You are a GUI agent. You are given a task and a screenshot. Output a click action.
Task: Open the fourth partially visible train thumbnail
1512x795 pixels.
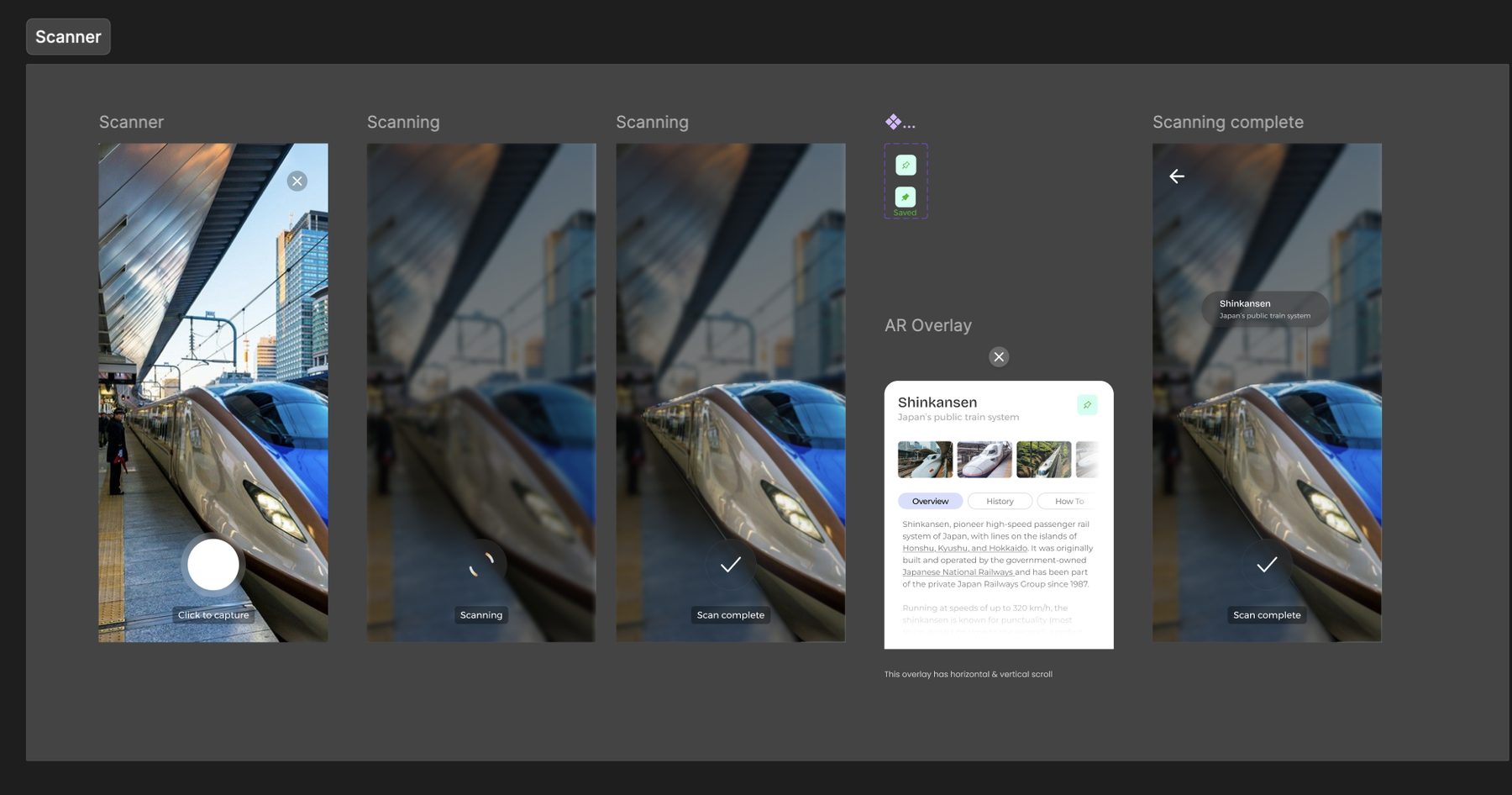pos(1087,460)
